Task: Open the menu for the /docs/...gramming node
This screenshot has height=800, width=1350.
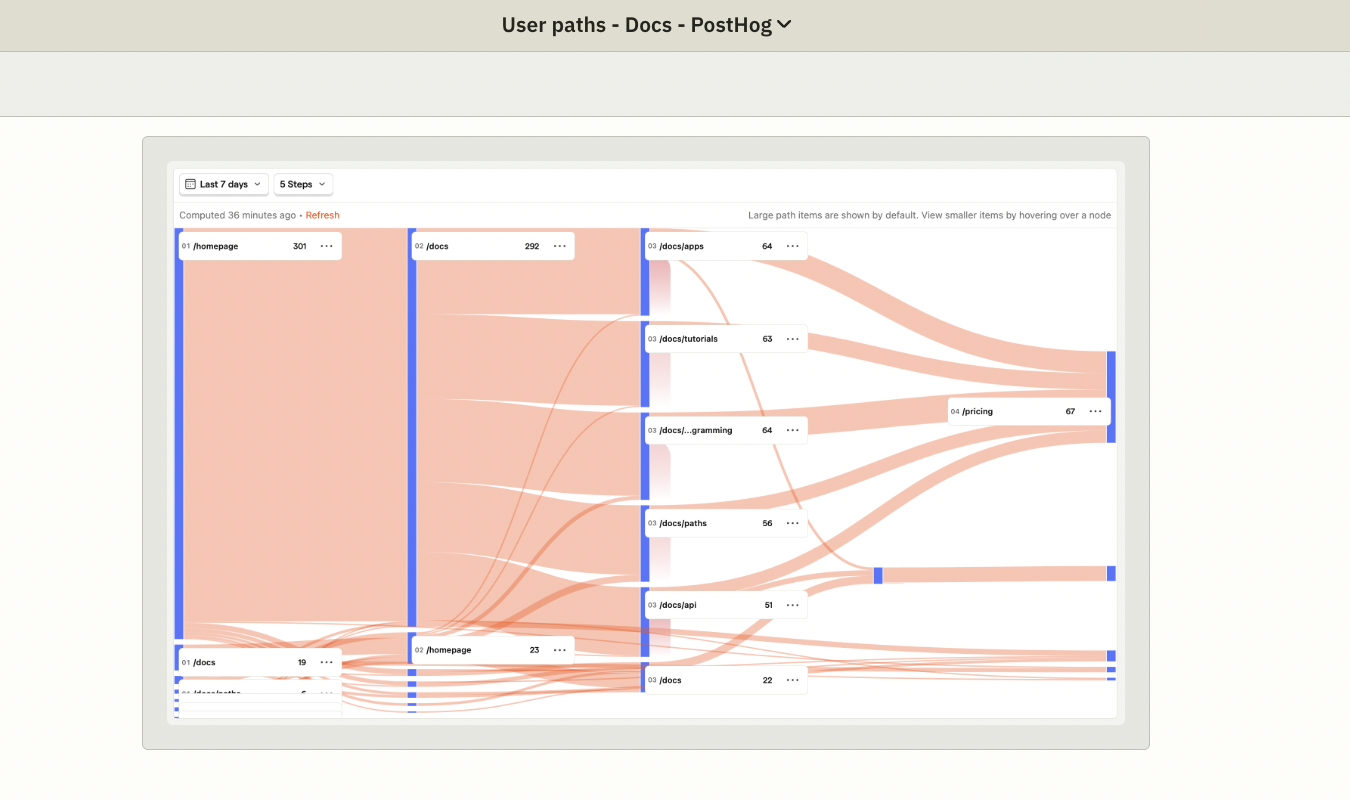Action: (792, 430)
